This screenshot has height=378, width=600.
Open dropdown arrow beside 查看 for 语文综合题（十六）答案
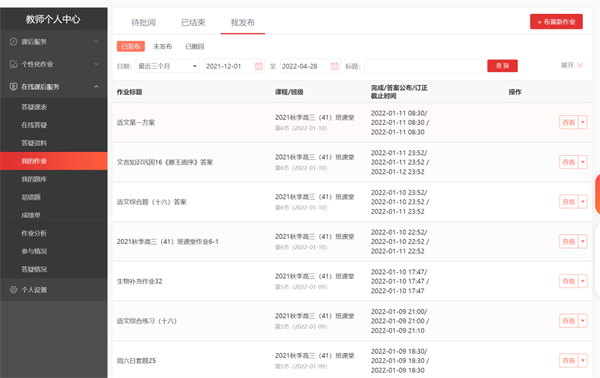point(583,202)
